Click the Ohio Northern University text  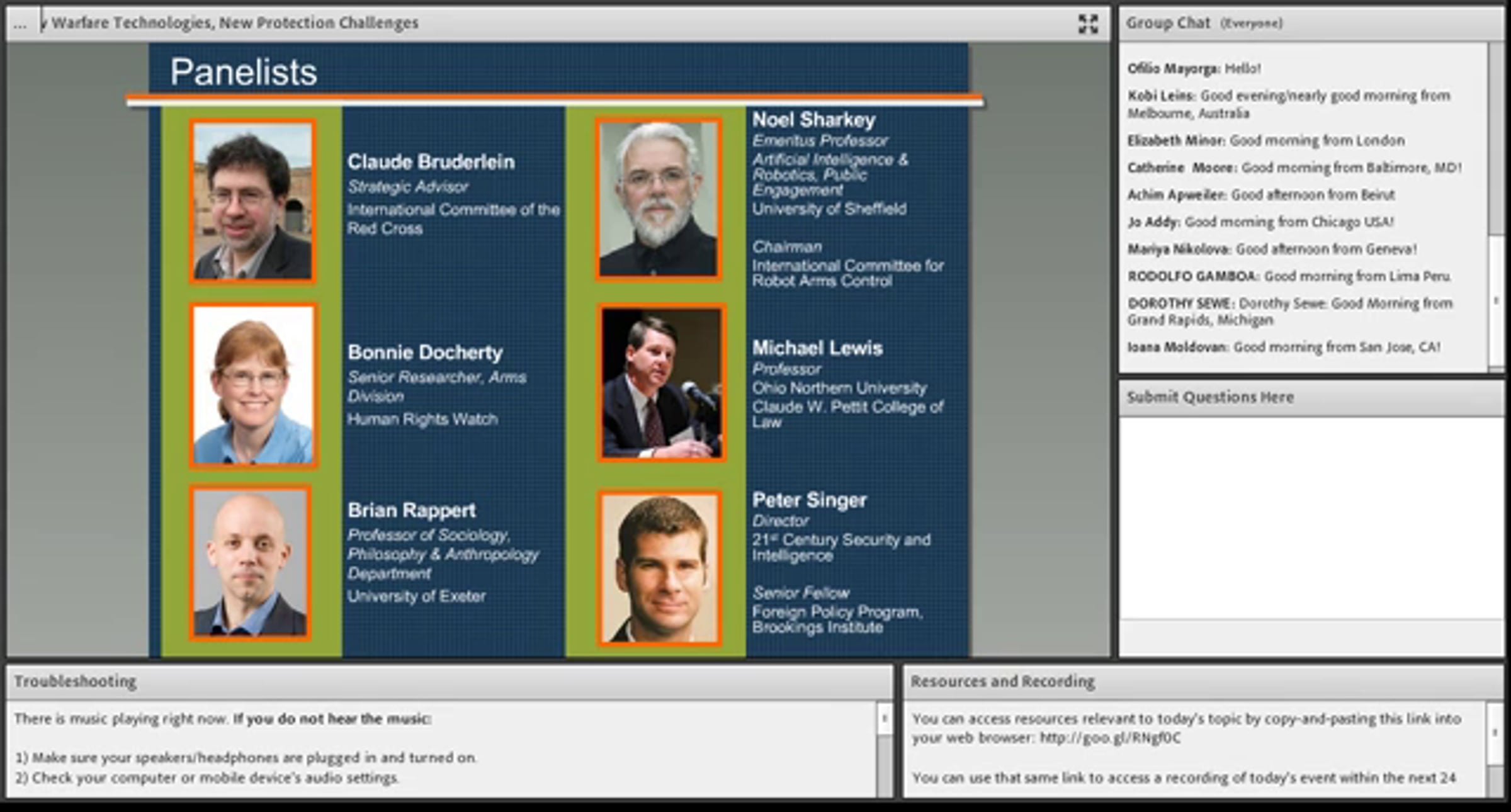click(x=839, y=388)
